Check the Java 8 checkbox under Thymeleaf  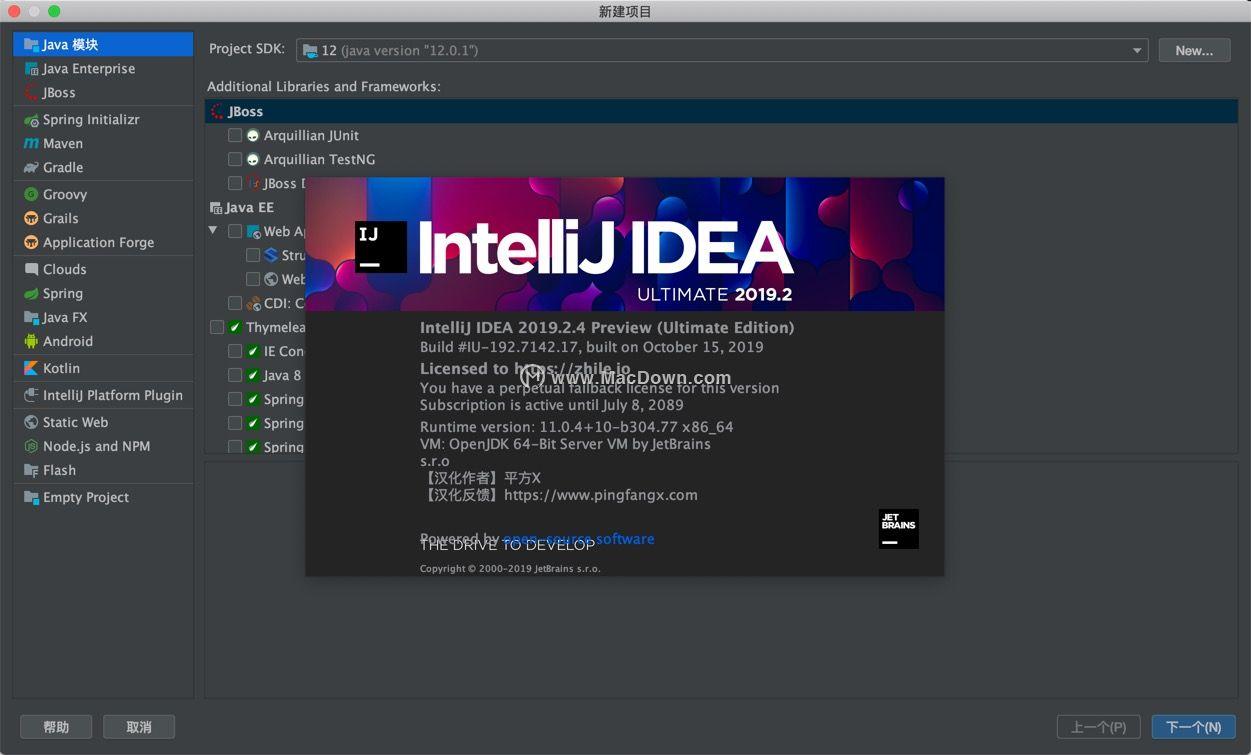pyautogui.click(x=235, y=375)
